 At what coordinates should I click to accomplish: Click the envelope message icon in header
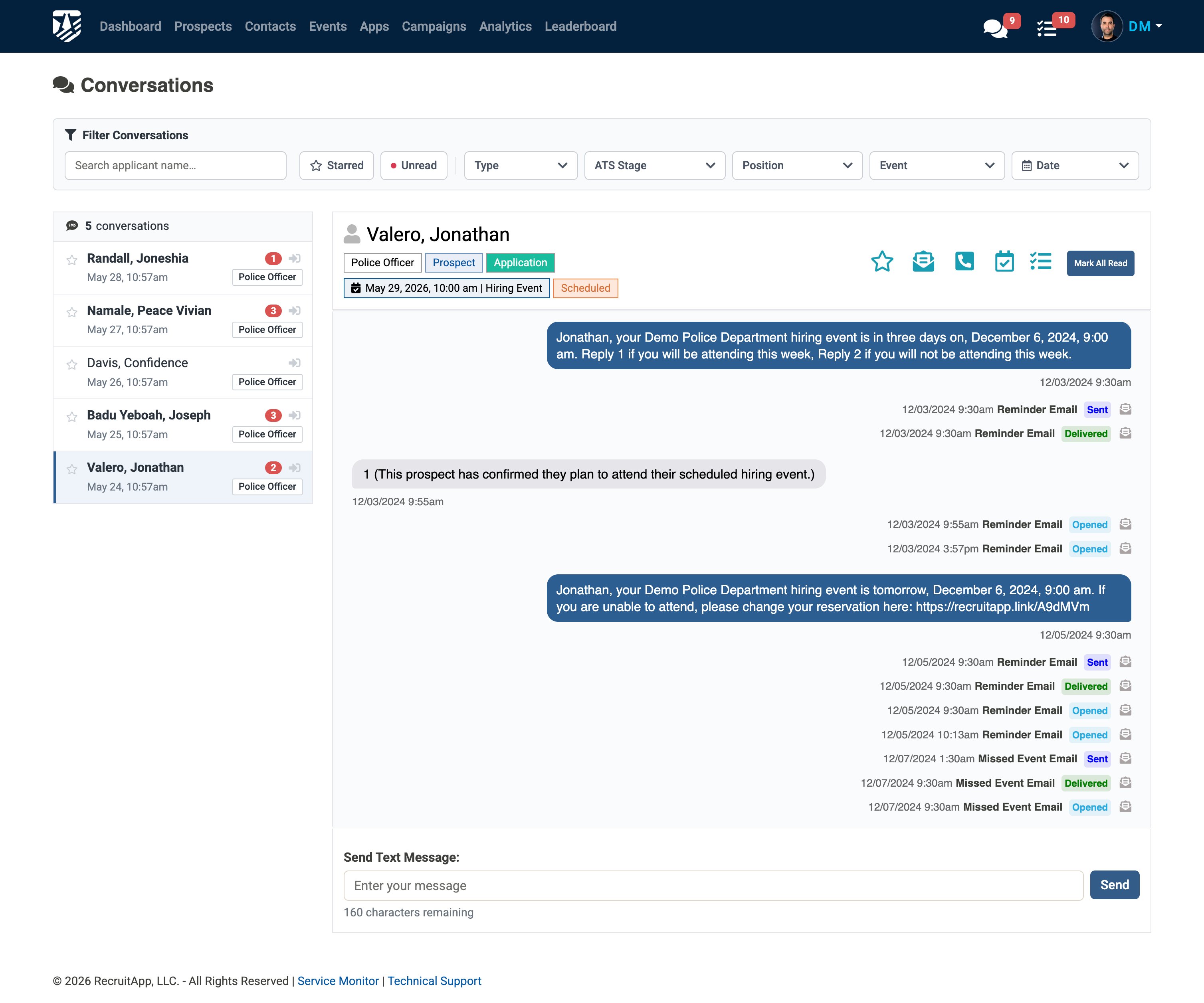[x=923, y=262]
